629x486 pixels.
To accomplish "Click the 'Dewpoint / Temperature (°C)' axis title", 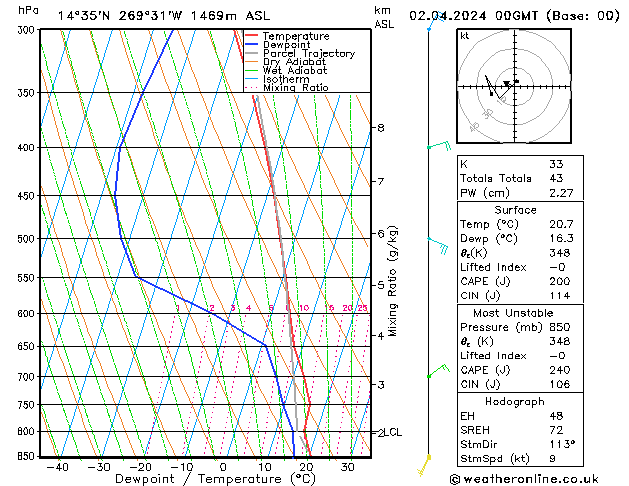I will (215, 479).
